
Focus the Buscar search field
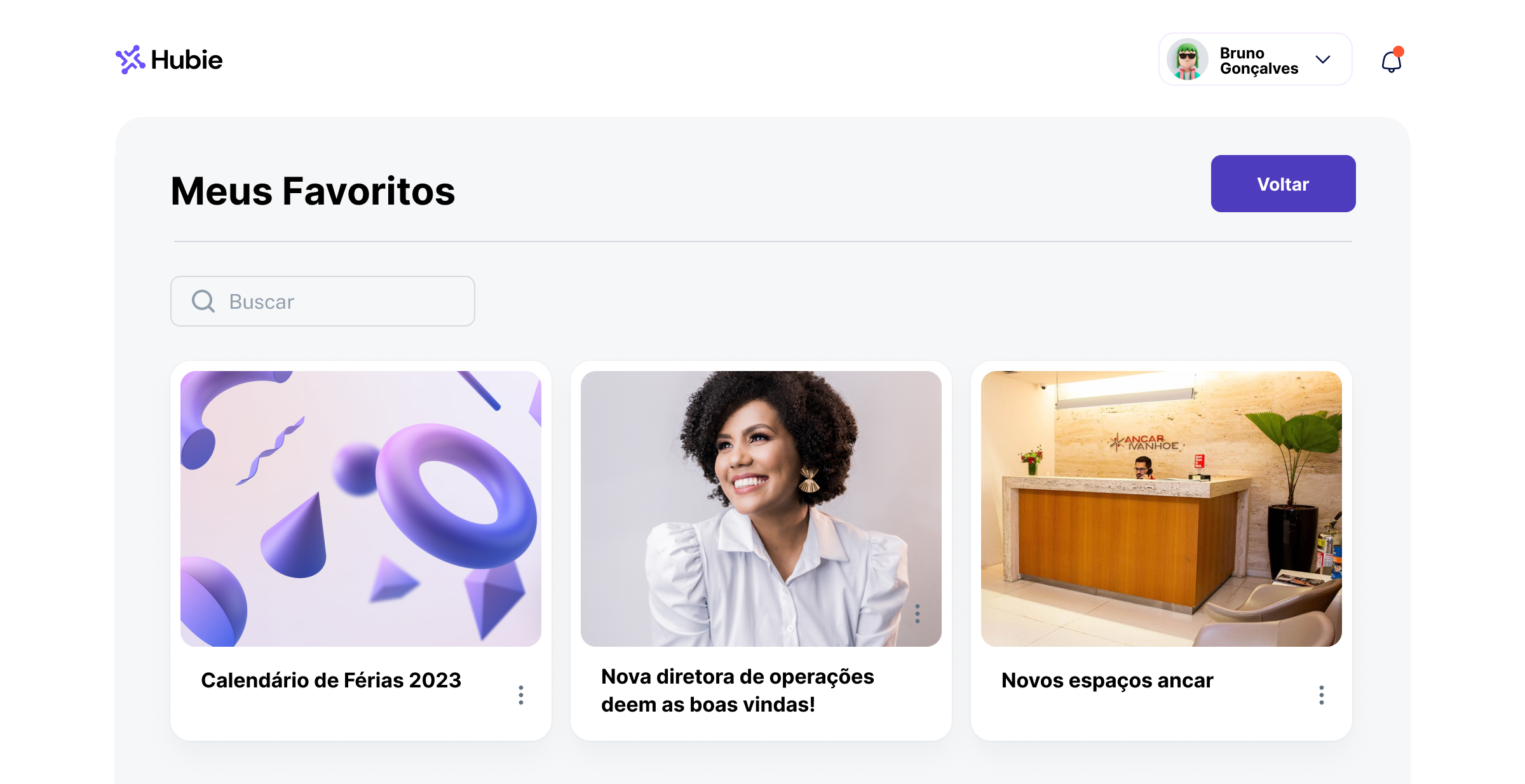point(323,301)
